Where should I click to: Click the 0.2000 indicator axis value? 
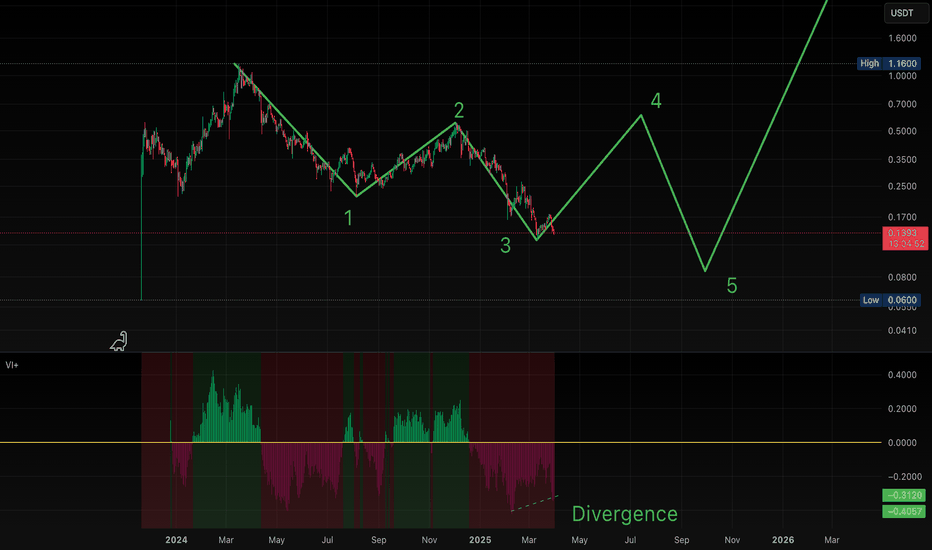[902, 408]
